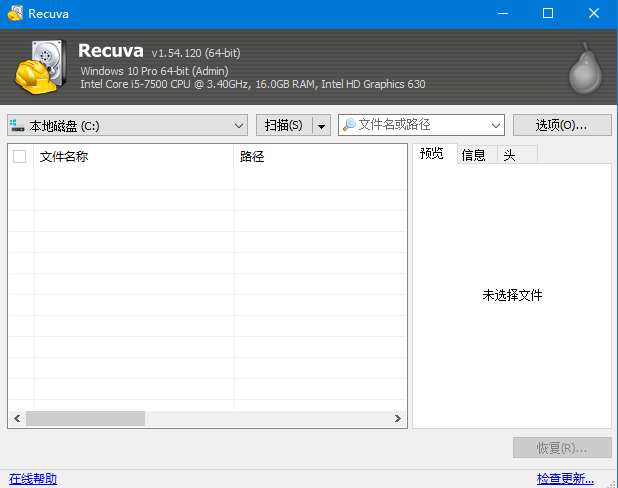Click the Piriform pear logo

pyautogui.click(x=585, y=69)
